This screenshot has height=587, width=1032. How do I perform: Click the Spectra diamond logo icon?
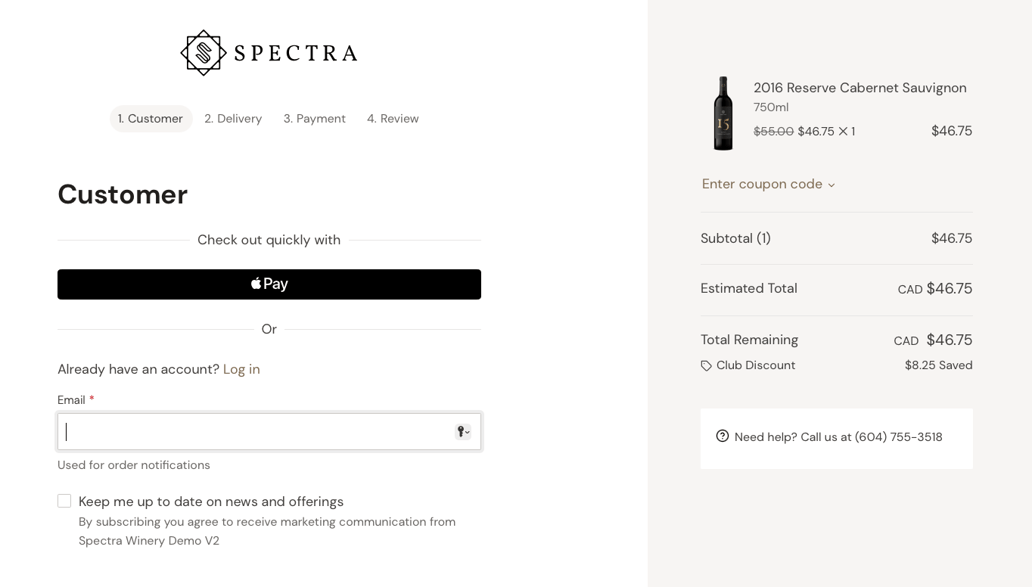203,51
